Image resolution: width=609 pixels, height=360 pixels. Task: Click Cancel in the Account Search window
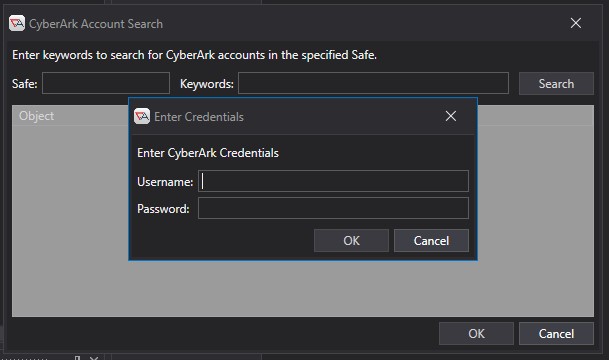click(x=556, y=333)
